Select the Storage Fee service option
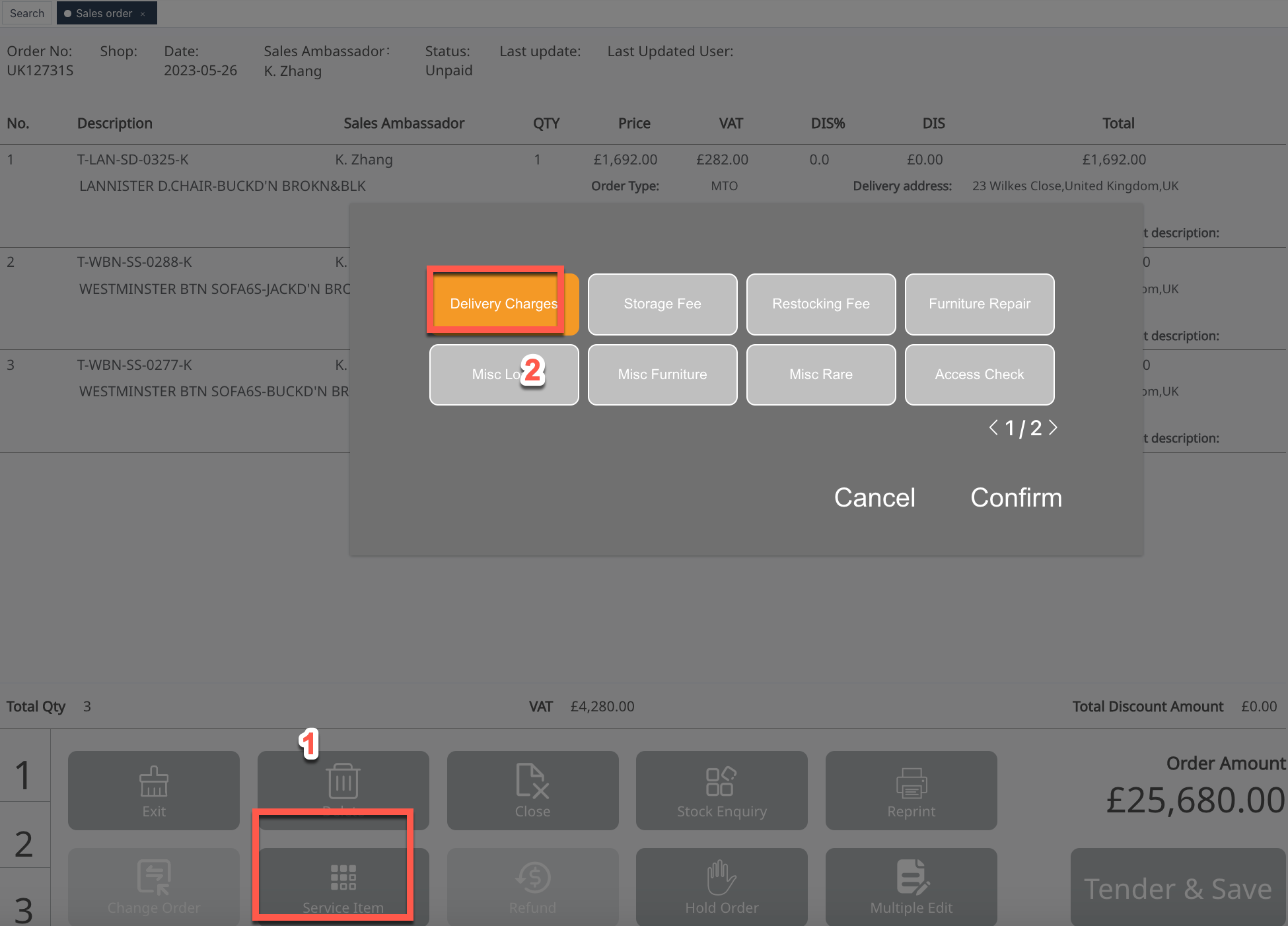 click(x=662, y=304)
